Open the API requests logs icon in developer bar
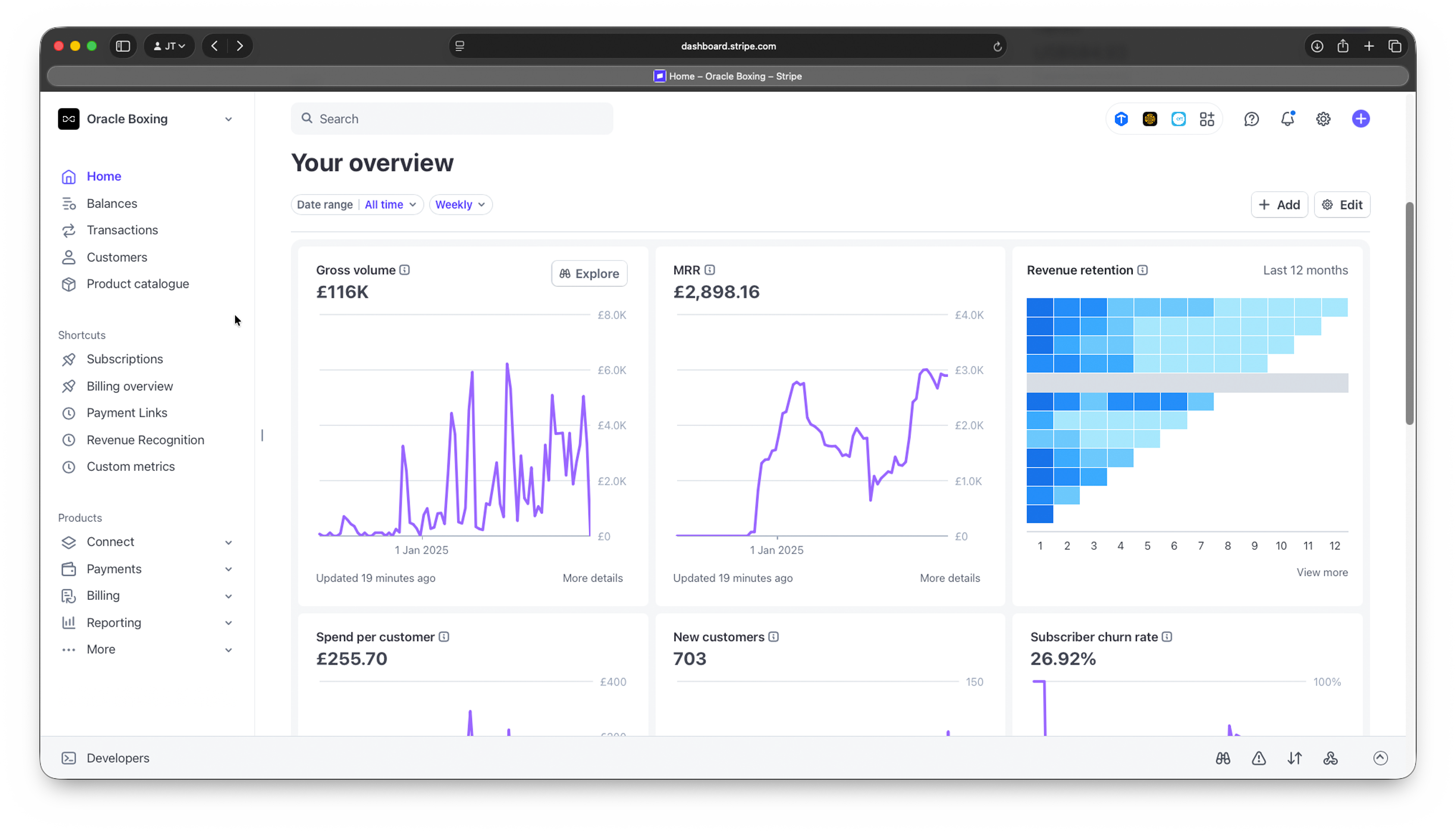Screen dimensions: 1456x832 pos(1294,758)
